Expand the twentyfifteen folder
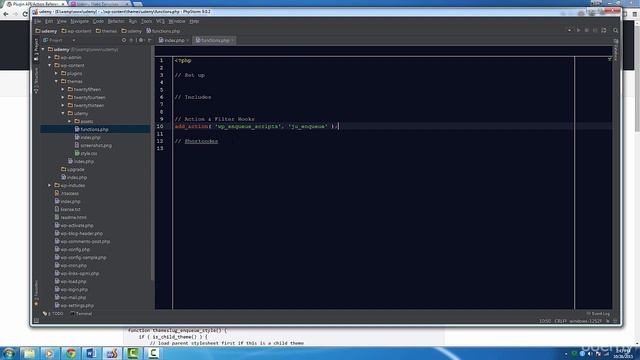 coord(63,89)
